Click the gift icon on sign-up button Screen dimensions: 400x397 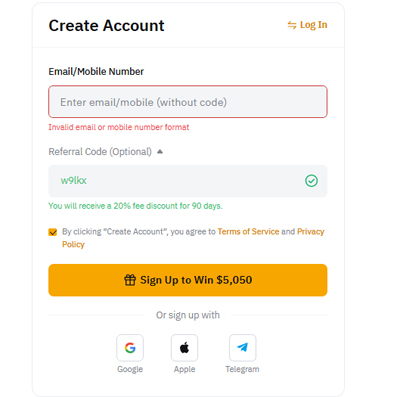[x=130, y=280]
